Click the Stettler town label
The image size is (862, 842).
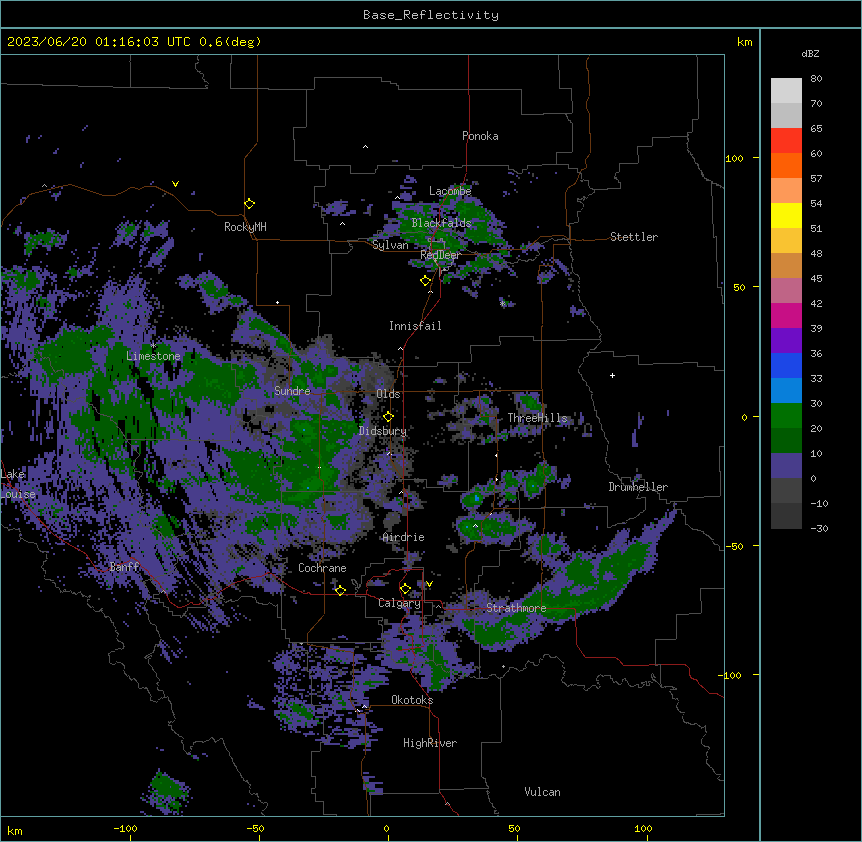coord(634,237)
